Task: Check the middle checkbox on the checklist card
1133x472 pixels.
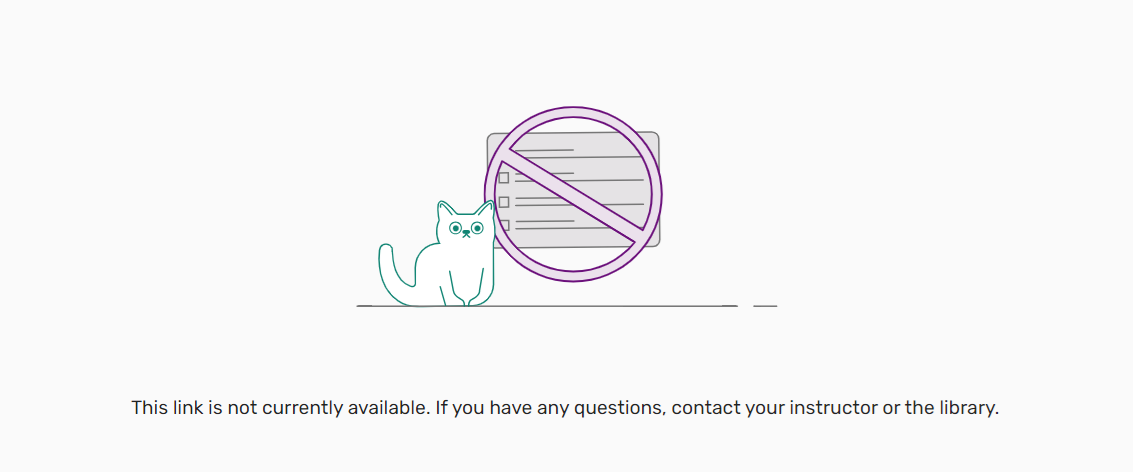Action: tap(504, 202)
